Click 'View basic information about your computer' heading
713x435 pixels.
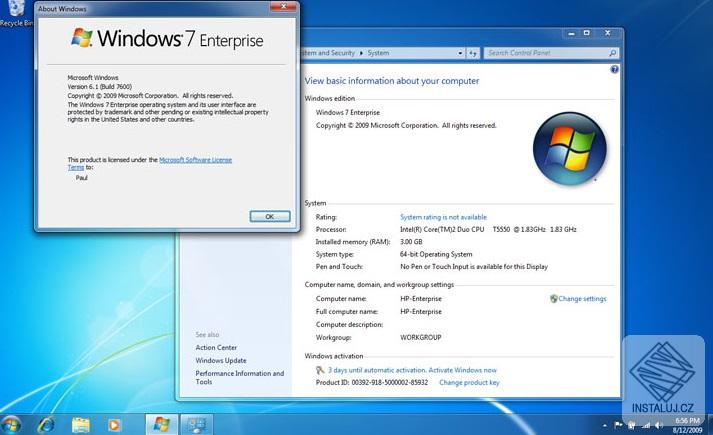point(392,81)
